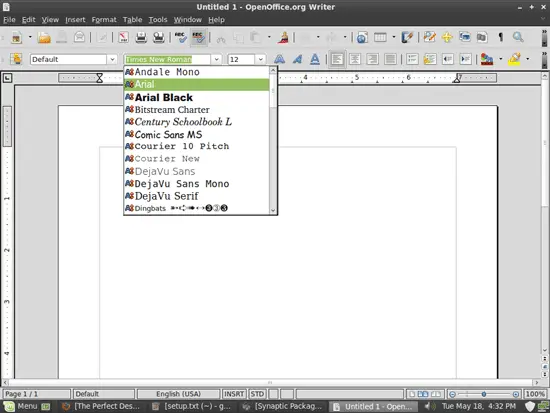Select Centered paragraph alignment icon
Image resolution: width=550 pixels, height=413 pixels.
click(x=355, y=59)
